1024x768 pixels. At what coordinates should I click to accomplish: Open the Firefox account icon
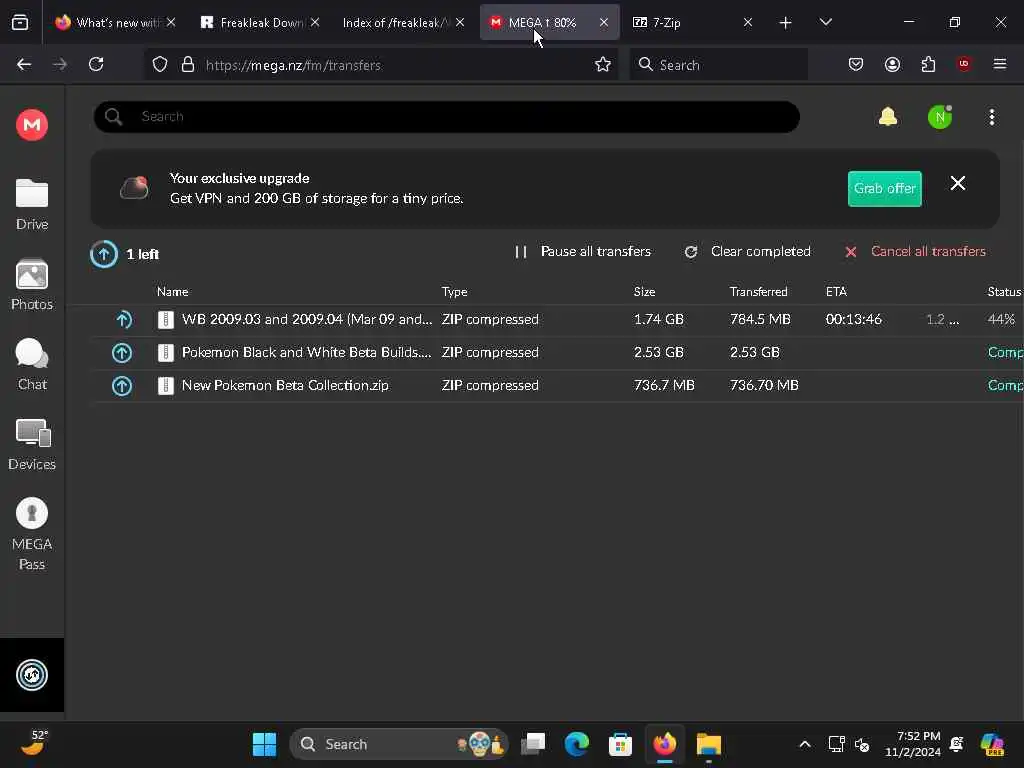(x=892, y=65)
